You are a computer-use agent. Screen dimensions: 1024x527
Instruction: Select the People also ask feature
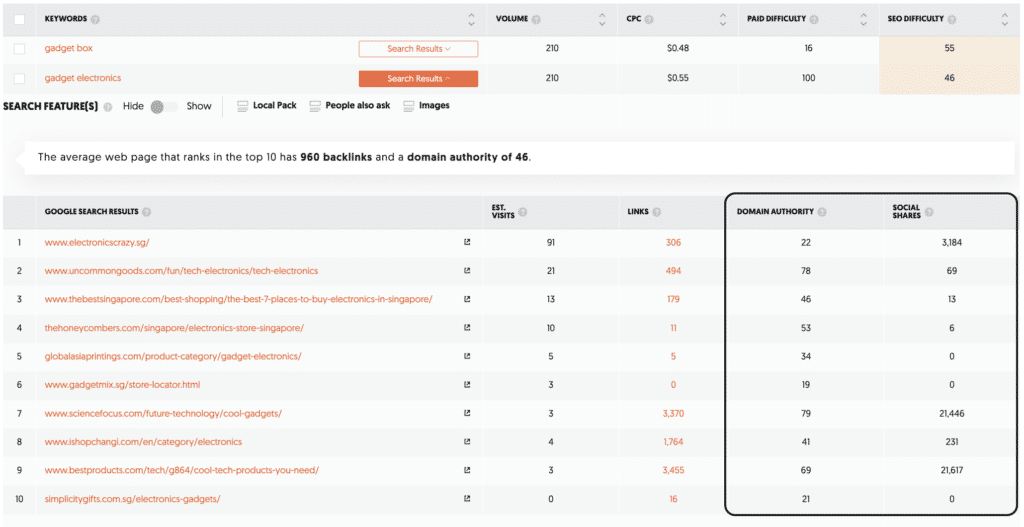[x=350, y=106]
